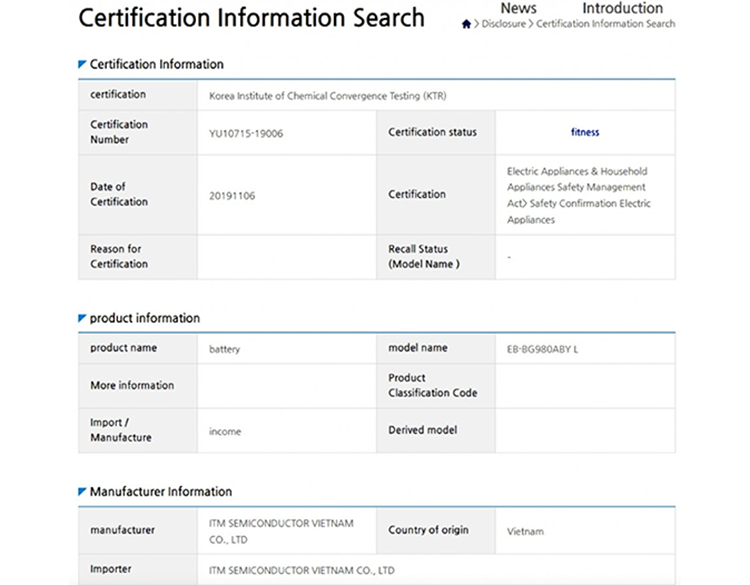The width and height of the screenshot is (750, 585).
Task: Click the Safety Confirmation Electric Appliances text
Action: click(579, 211)
